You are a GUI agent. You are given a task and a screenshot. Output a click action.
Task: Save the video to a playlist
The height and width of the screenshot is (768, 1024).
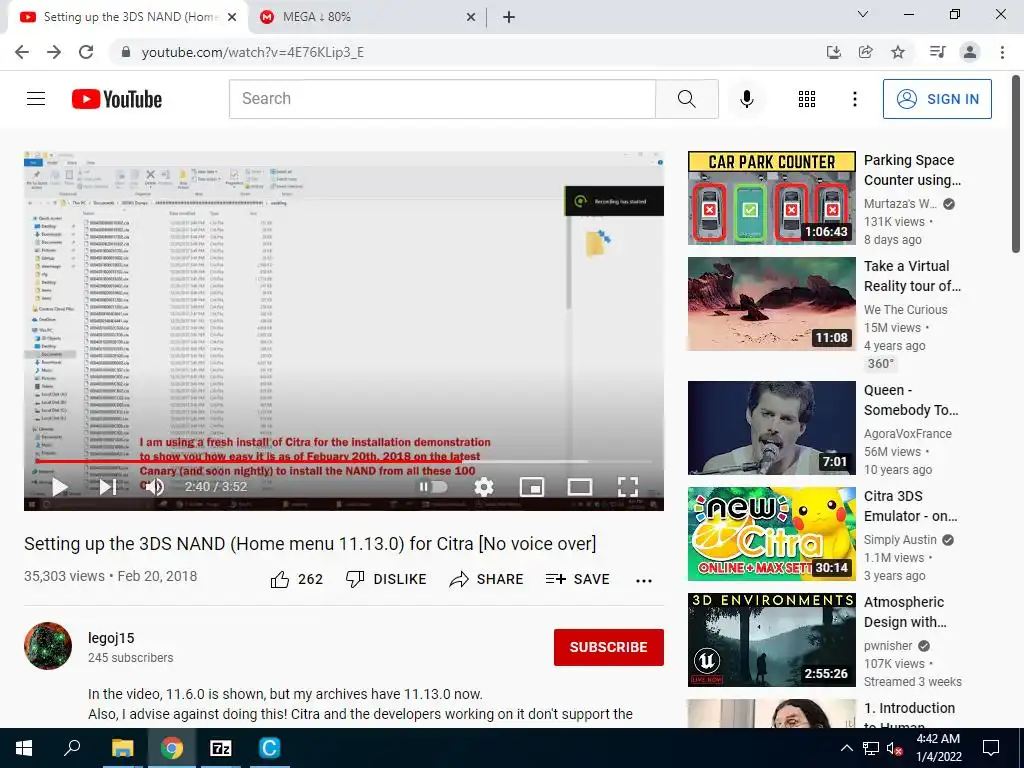577,579
